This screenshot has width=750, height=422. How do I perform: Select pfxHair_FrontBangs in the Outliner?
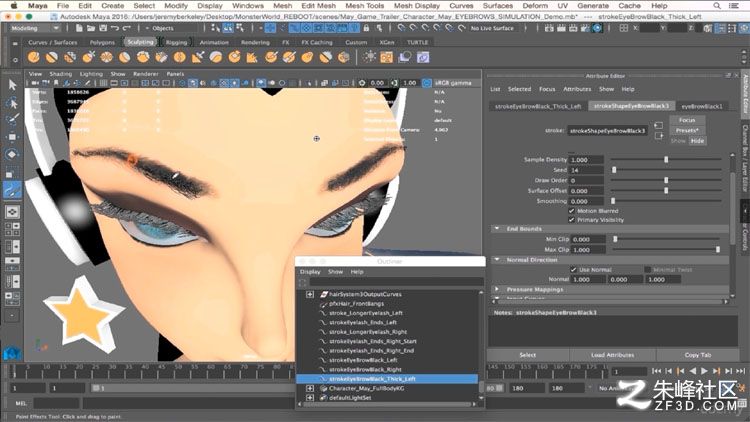[x=356, y=304]
